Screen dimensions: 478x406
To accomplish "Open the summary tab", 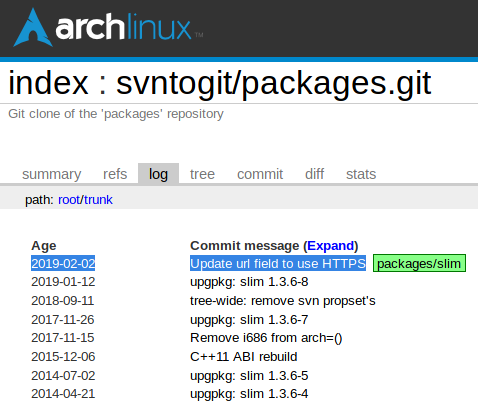I will pos(52,174).
